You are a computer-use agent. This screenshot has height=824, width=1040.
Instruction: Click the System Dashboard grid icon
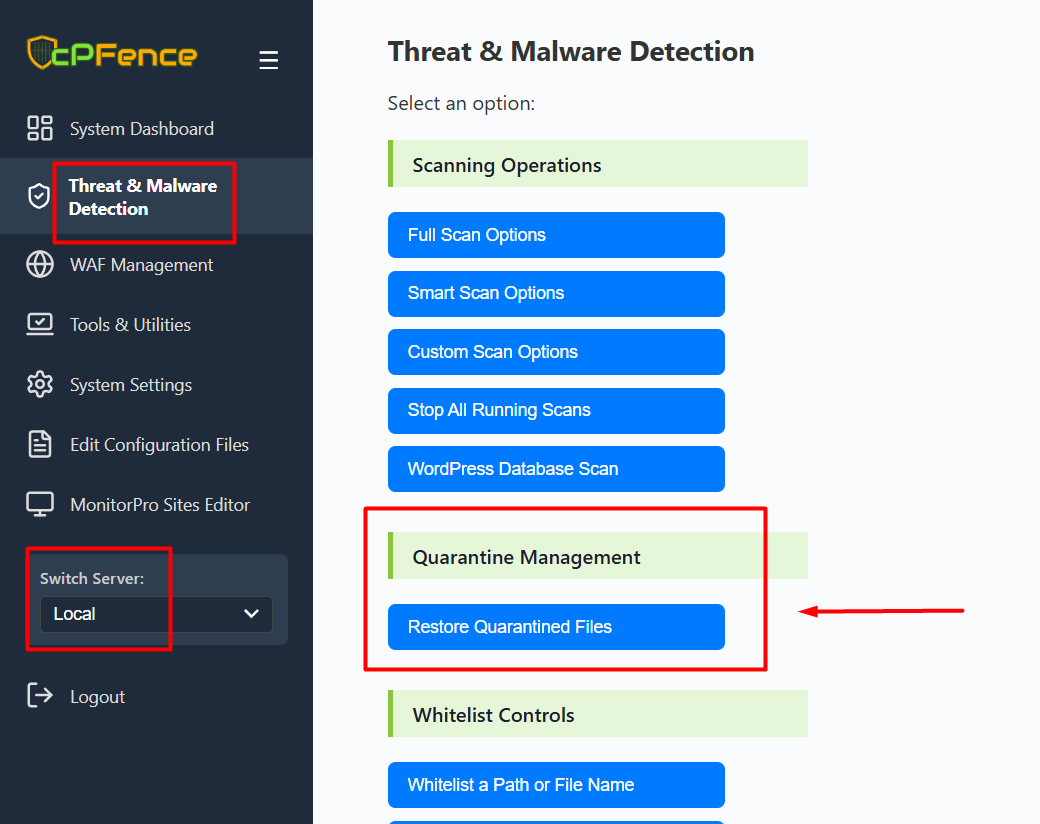tap(40, 128)
